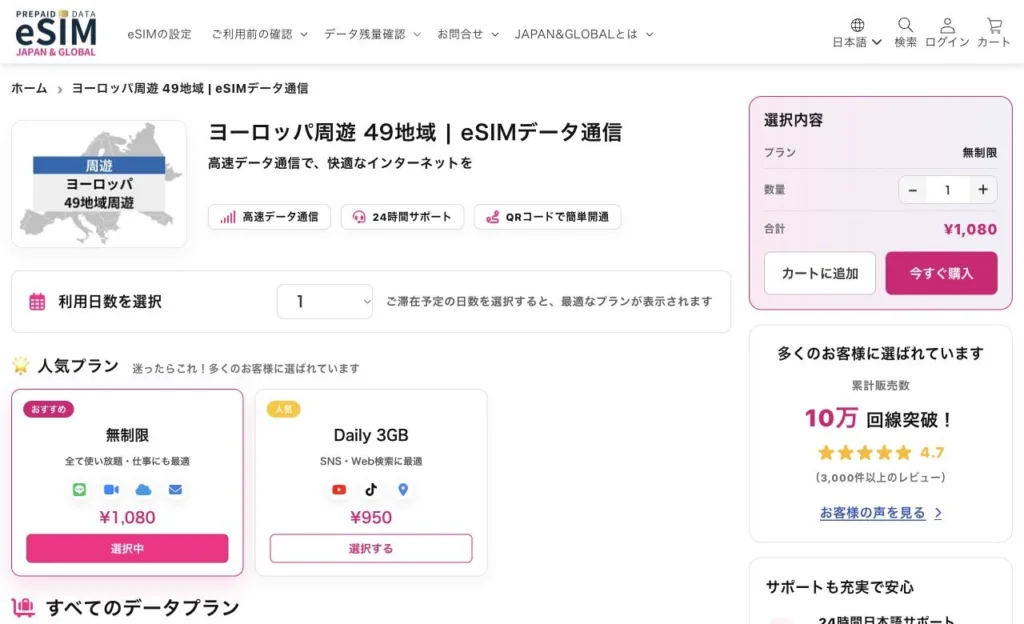Open the eSIMの設定 menu item

(159, 35)
